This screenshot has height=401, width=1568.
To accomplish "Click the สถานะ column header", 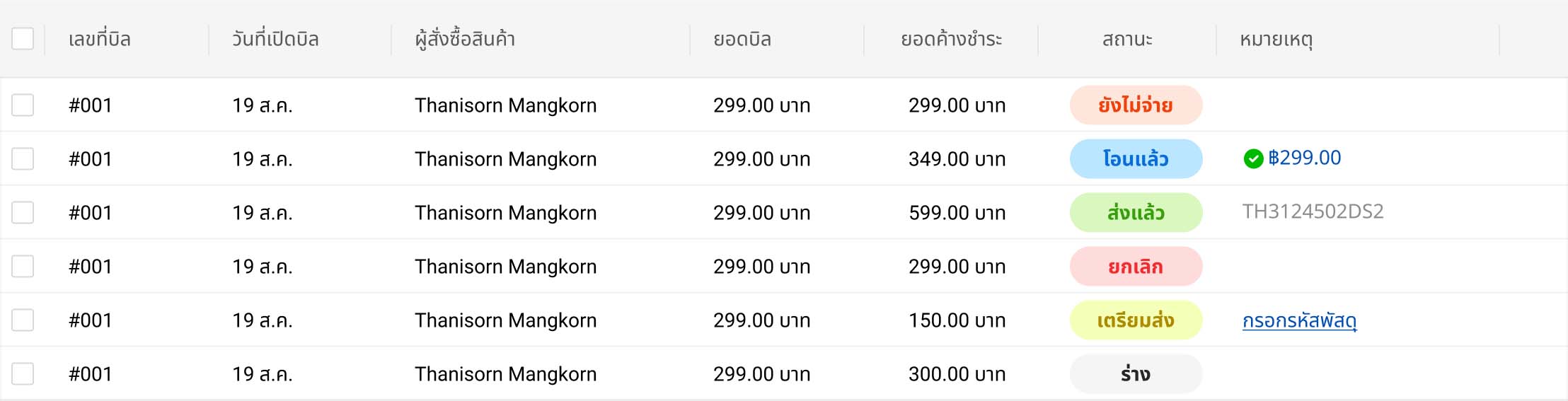I will (1127, 39).
